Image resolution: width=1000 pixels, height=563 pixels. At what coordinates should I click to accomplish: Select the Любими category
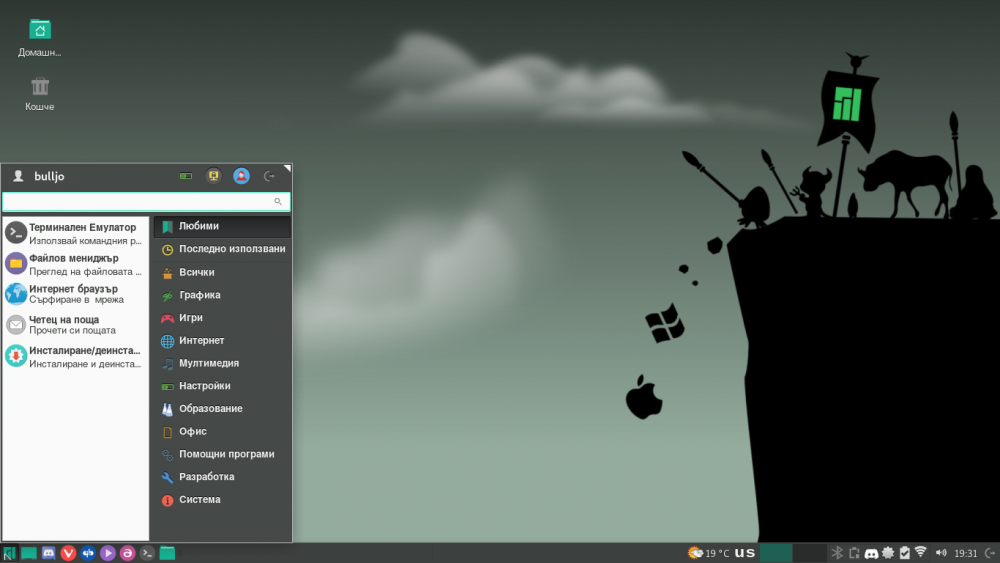pyautogui.click(x=222, y=226)
